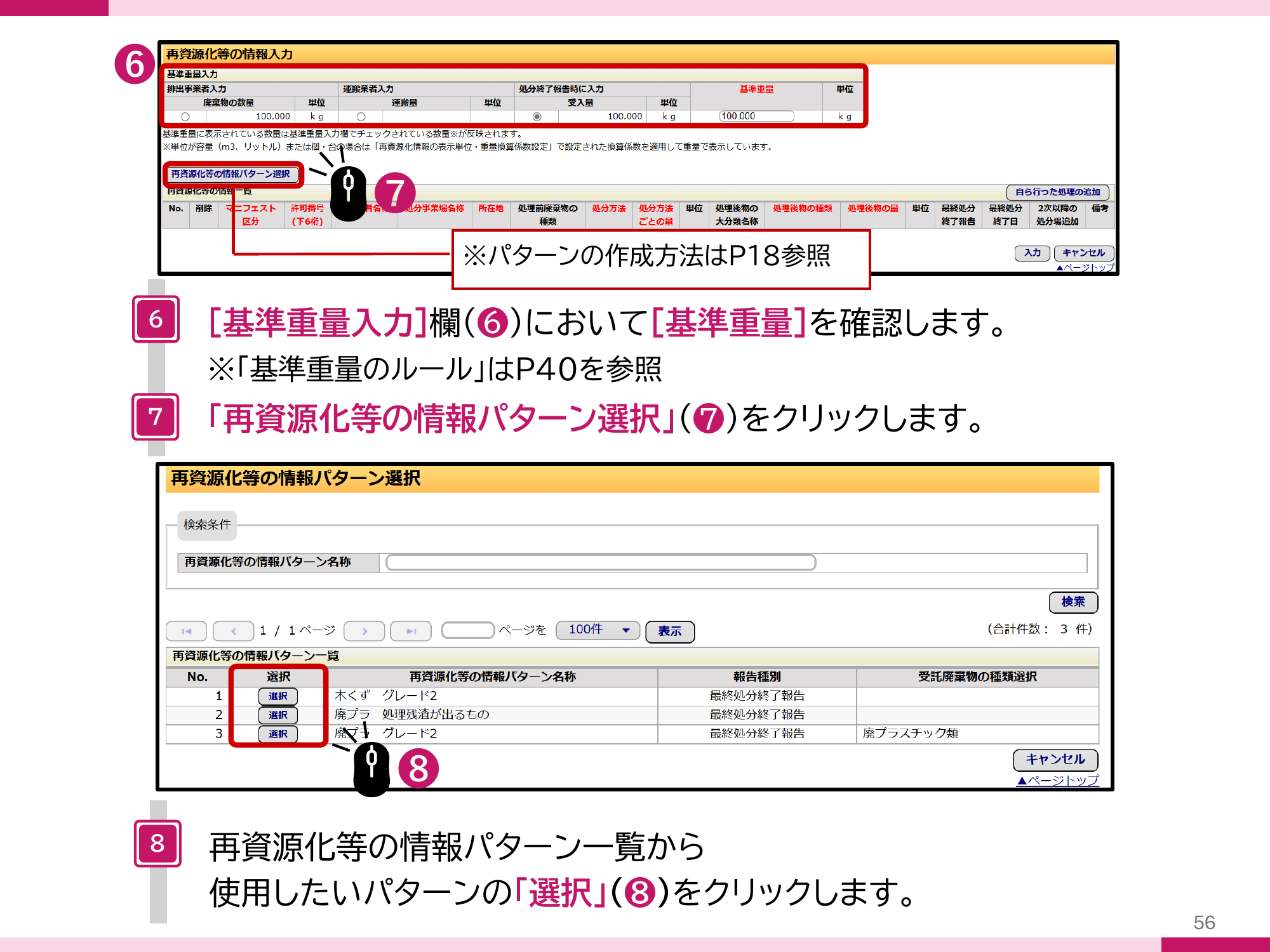This screenshot has width=1270, height=952.
Task: Click the 表示 button
Action: [669, 631]
